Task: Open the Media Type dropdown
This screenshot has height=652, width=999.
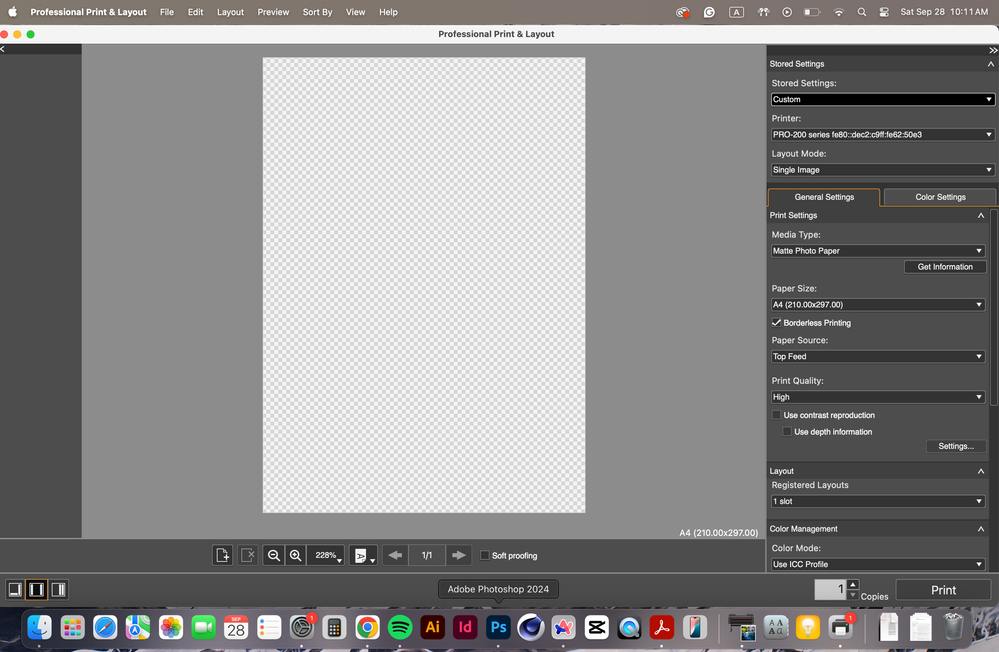Action: (x=878, y=250)
